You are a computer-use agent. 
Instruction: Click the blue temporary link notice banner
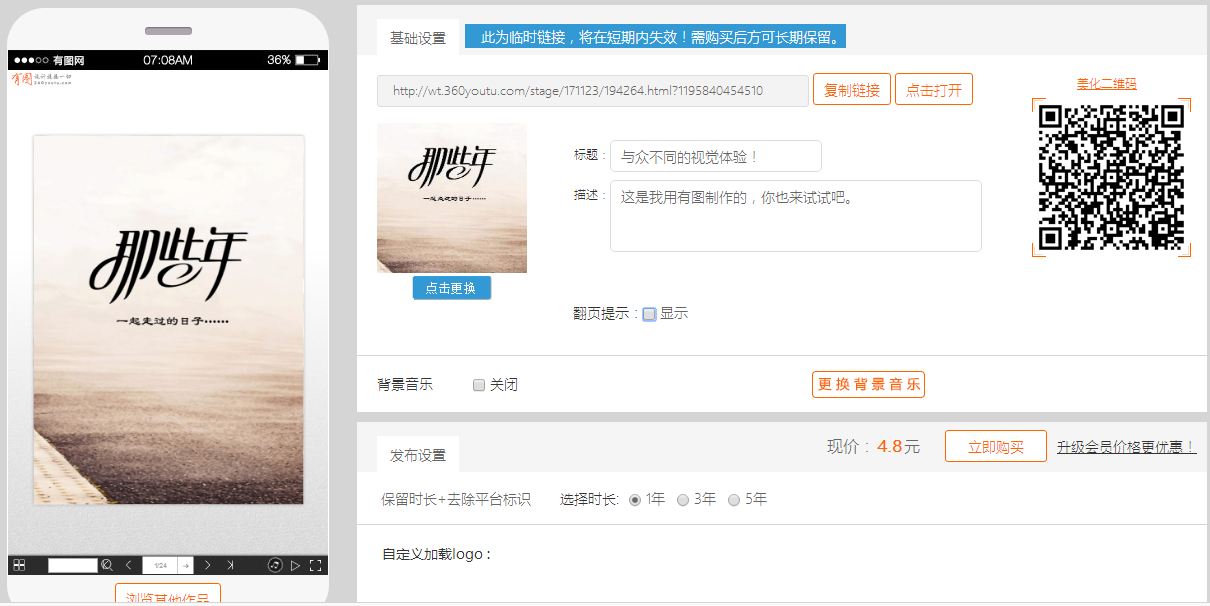coord(656,38)
